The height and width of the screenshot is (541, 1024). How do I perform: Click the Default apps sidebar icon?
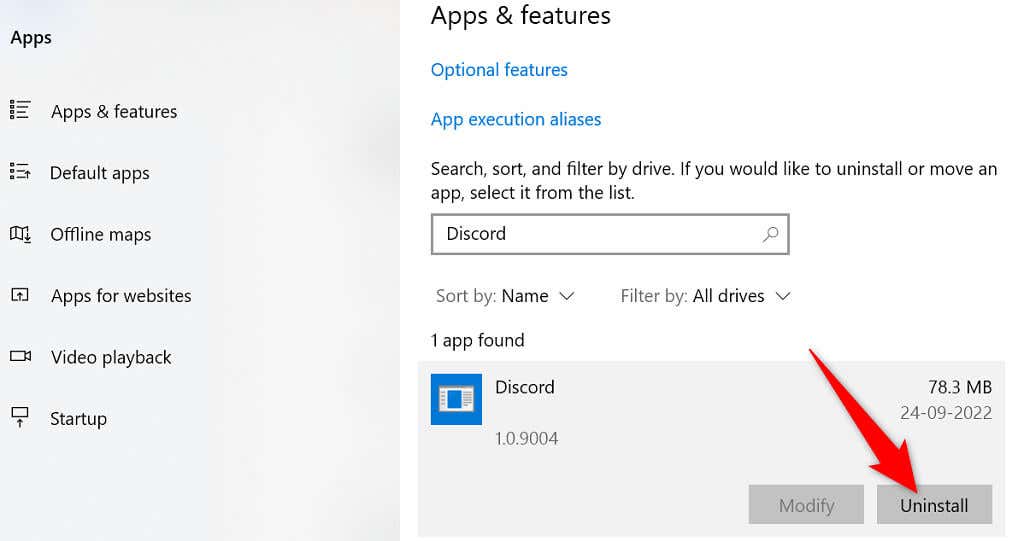(20, 172)
